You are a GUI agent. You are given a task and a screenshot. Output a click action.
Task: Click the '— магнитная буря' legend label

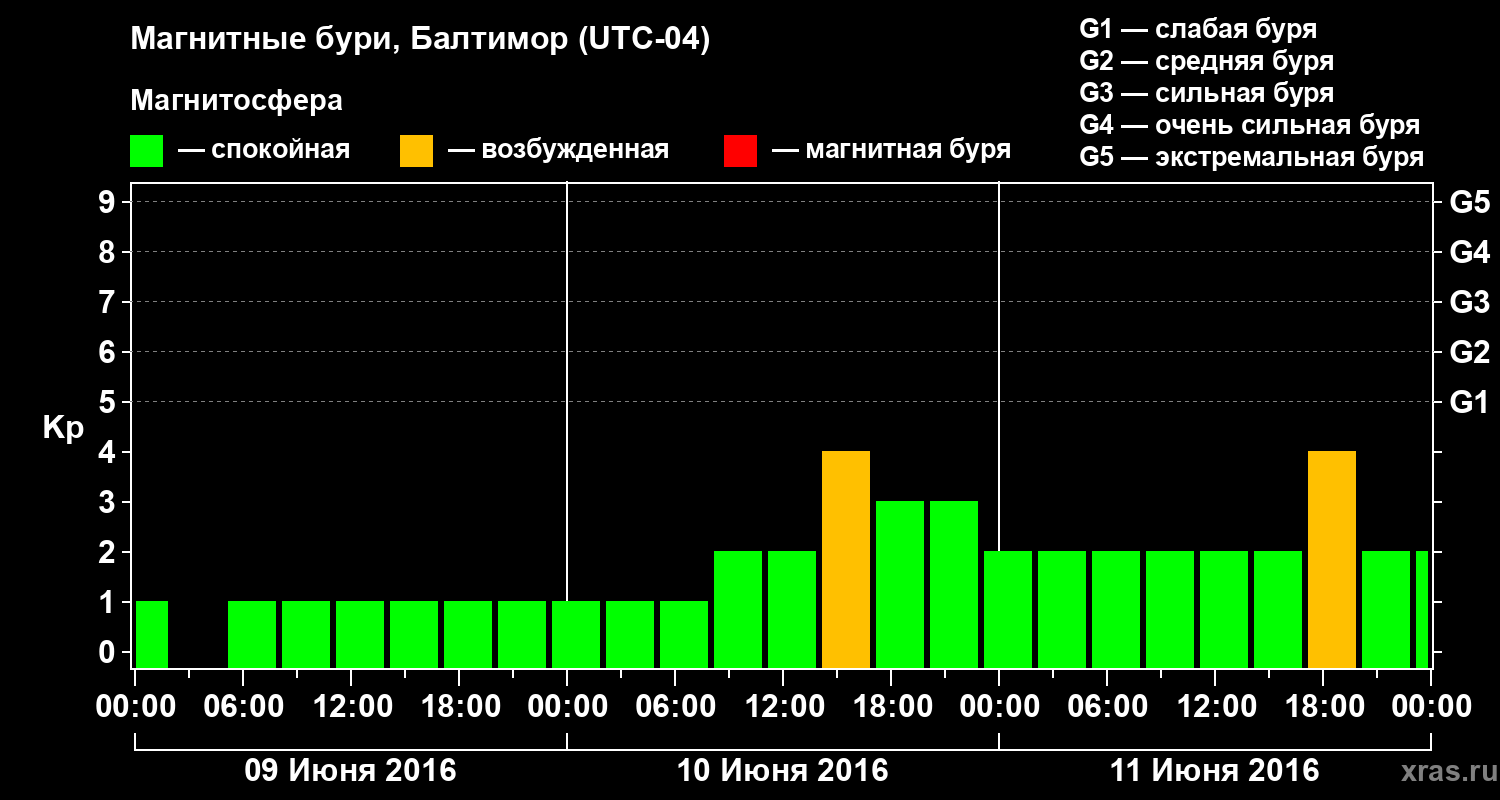point(892,151)
